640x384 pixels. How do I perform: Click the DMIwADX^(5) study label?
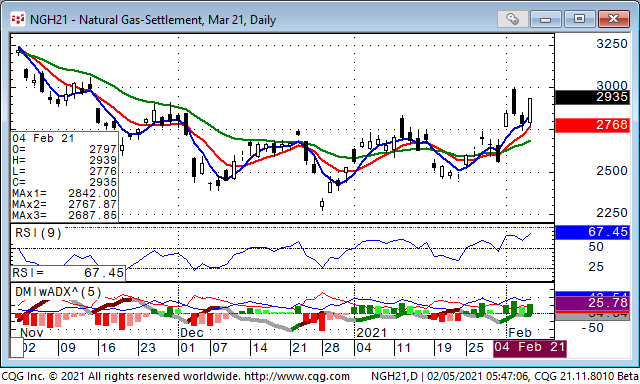(x=58, y=292)
